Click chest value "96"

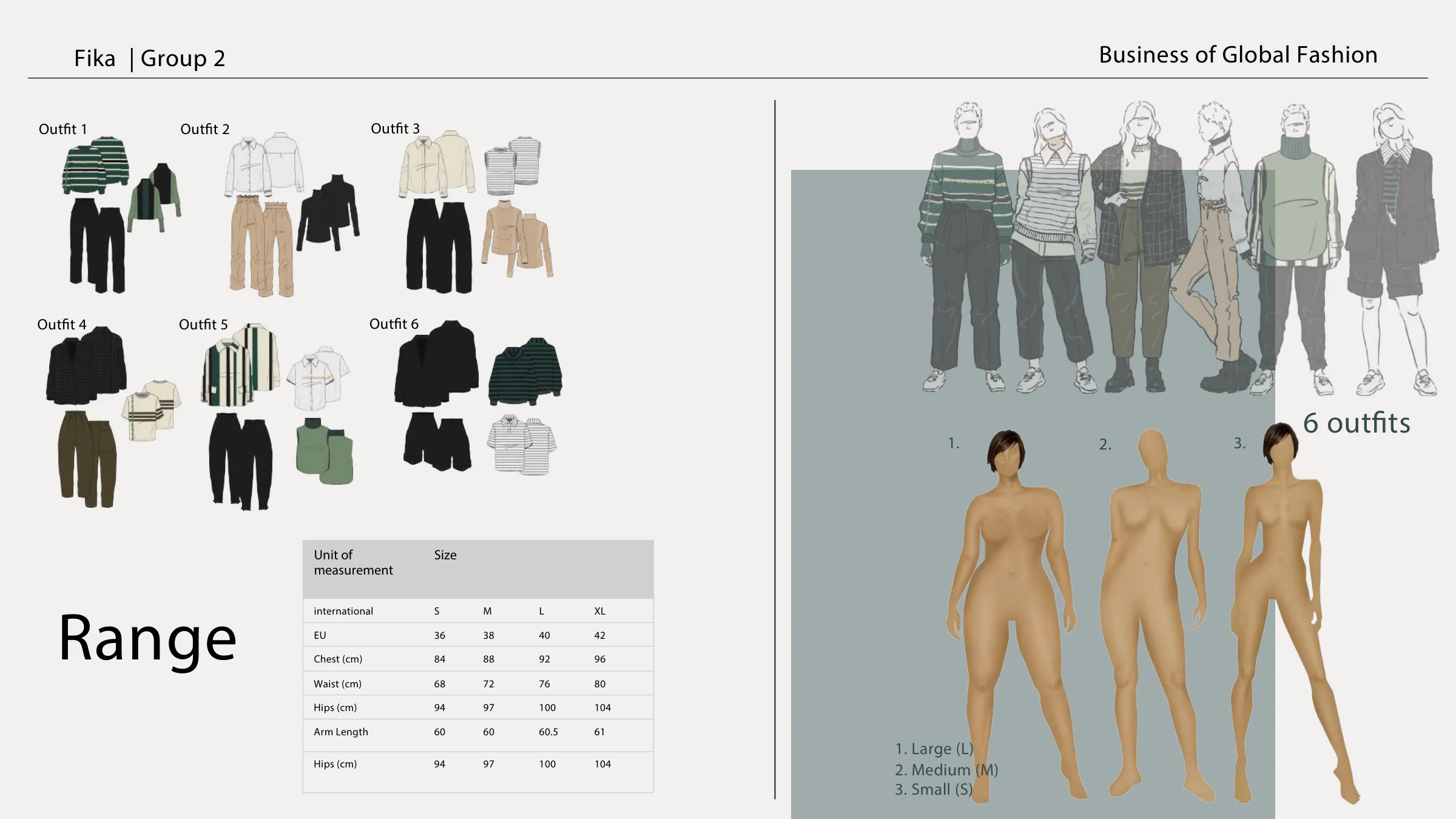click(x=599, y=659)
